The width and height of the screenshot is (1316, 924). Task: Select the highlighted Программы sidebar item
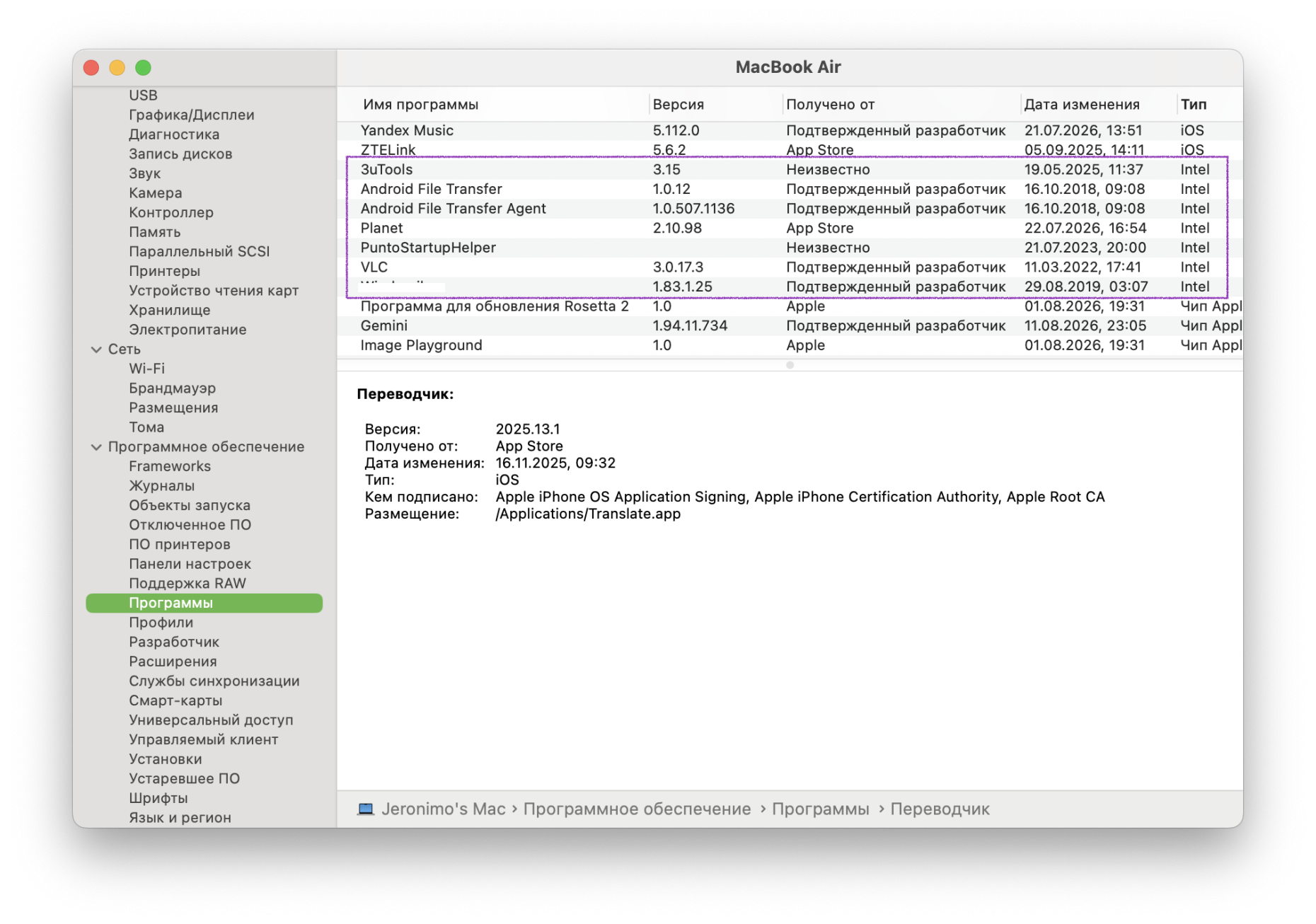point(204,603)
